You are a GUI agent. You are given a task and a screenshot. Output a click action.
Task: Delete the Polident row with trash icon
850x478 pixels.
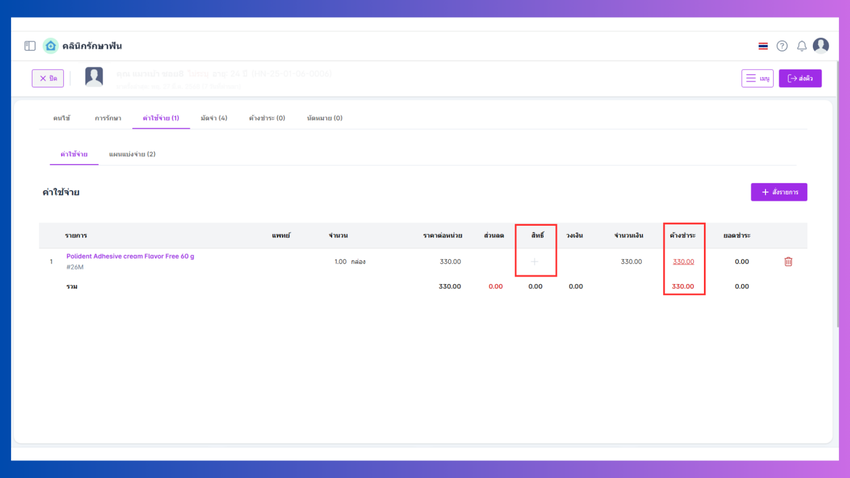(788, 262)
